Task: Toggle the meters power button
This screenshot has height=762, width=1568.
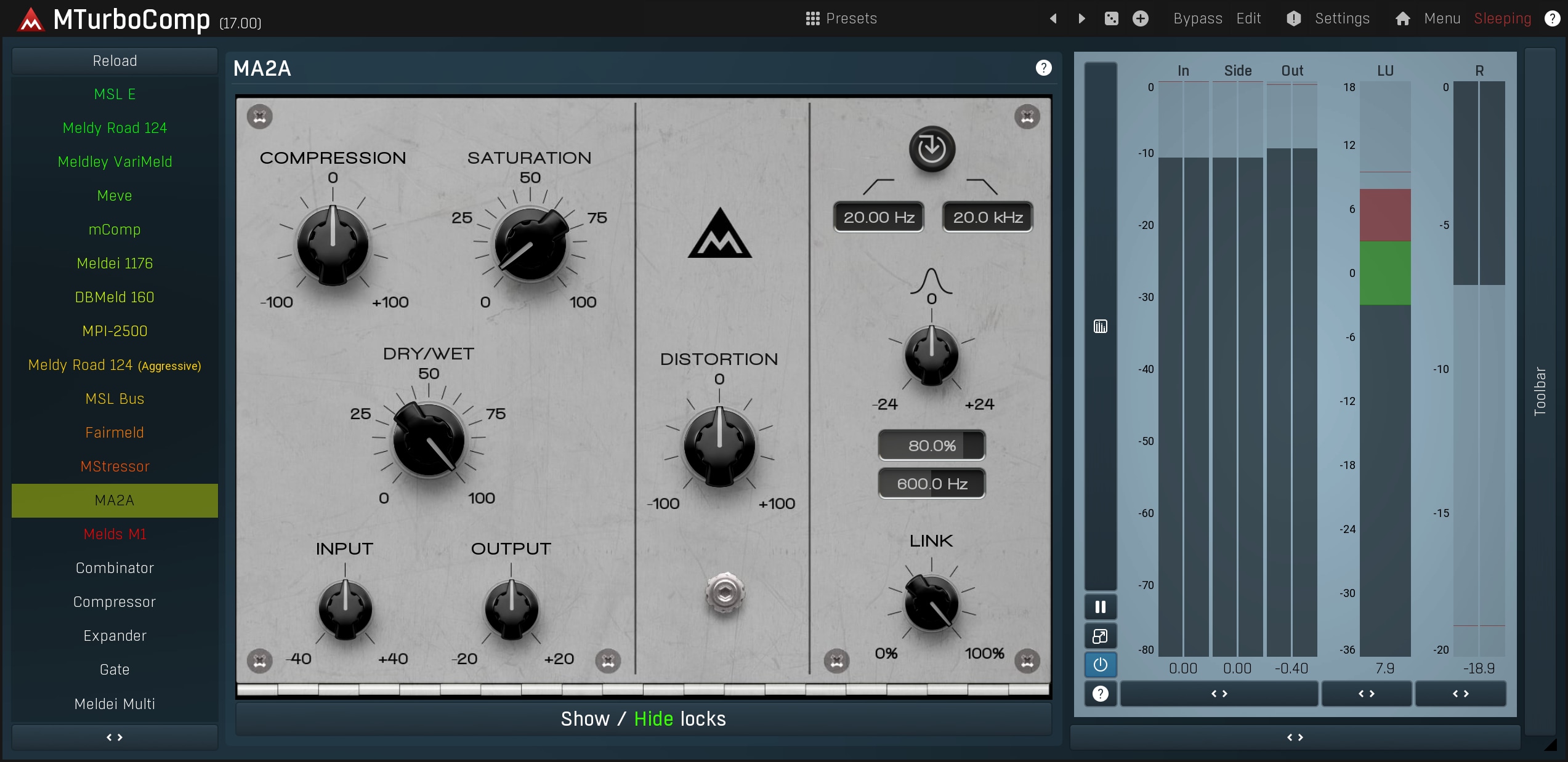Action: click(1100, 665)
